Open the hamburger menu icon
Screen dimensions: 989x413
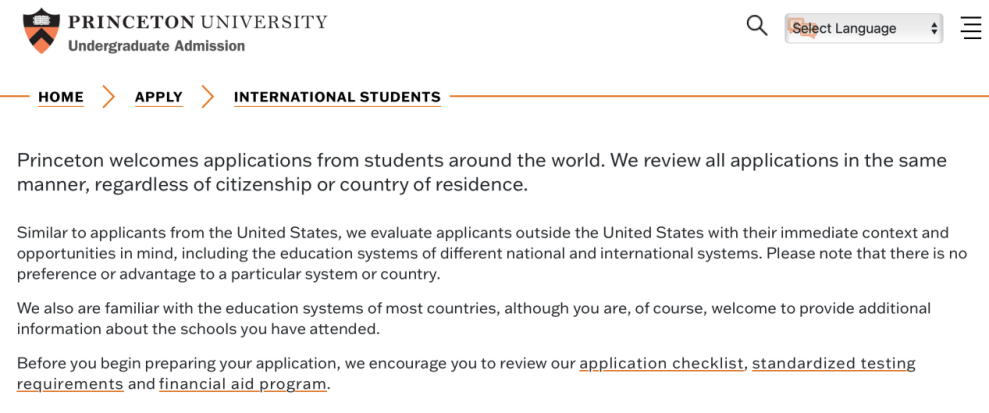pos(970,28)
